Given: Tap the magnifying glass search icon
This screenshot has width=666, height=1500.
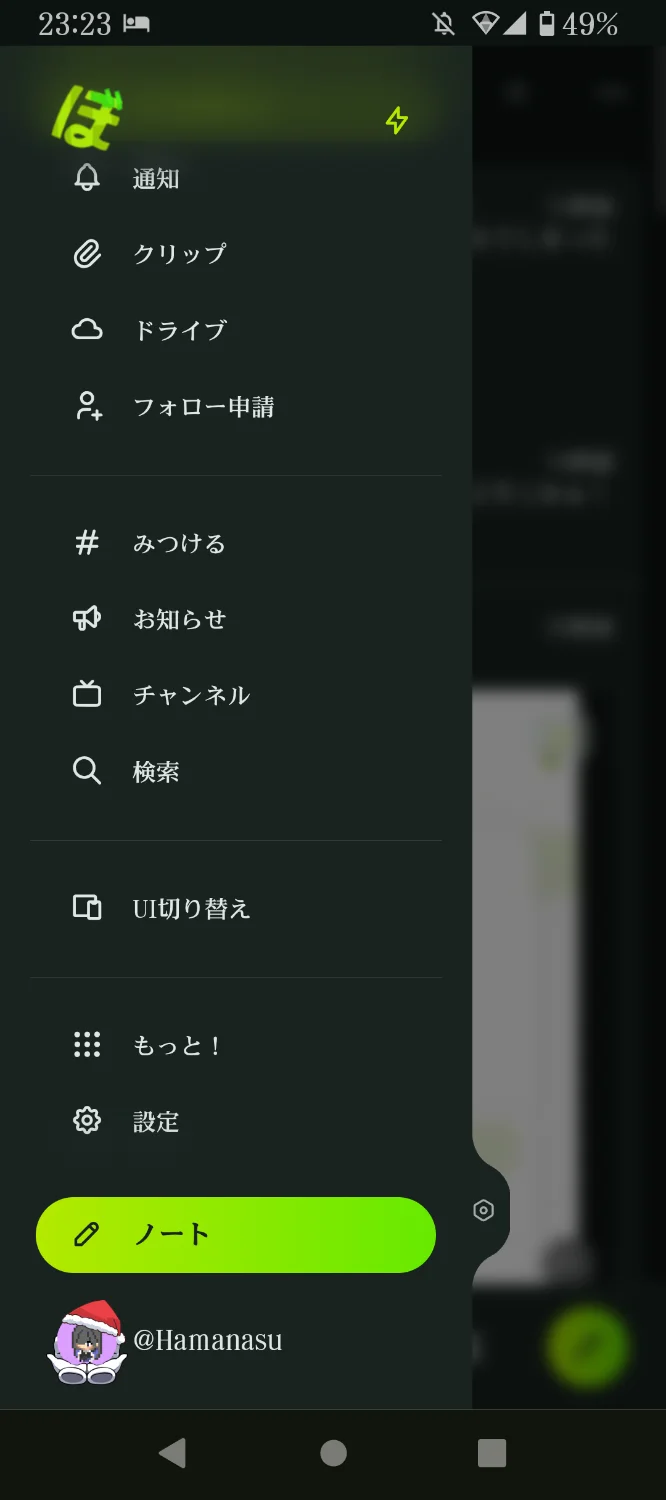Looking at the screenshot, I should pyautogui.click(x=87, y=771).
